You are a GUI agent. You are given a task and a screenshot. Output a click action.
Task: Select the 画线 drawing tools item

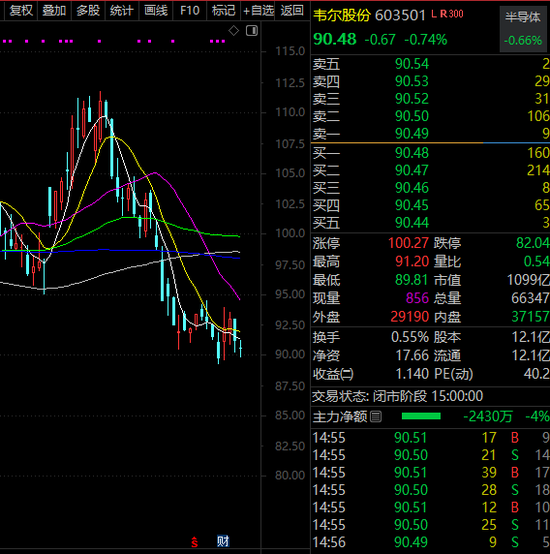click(x=156, y=10)
